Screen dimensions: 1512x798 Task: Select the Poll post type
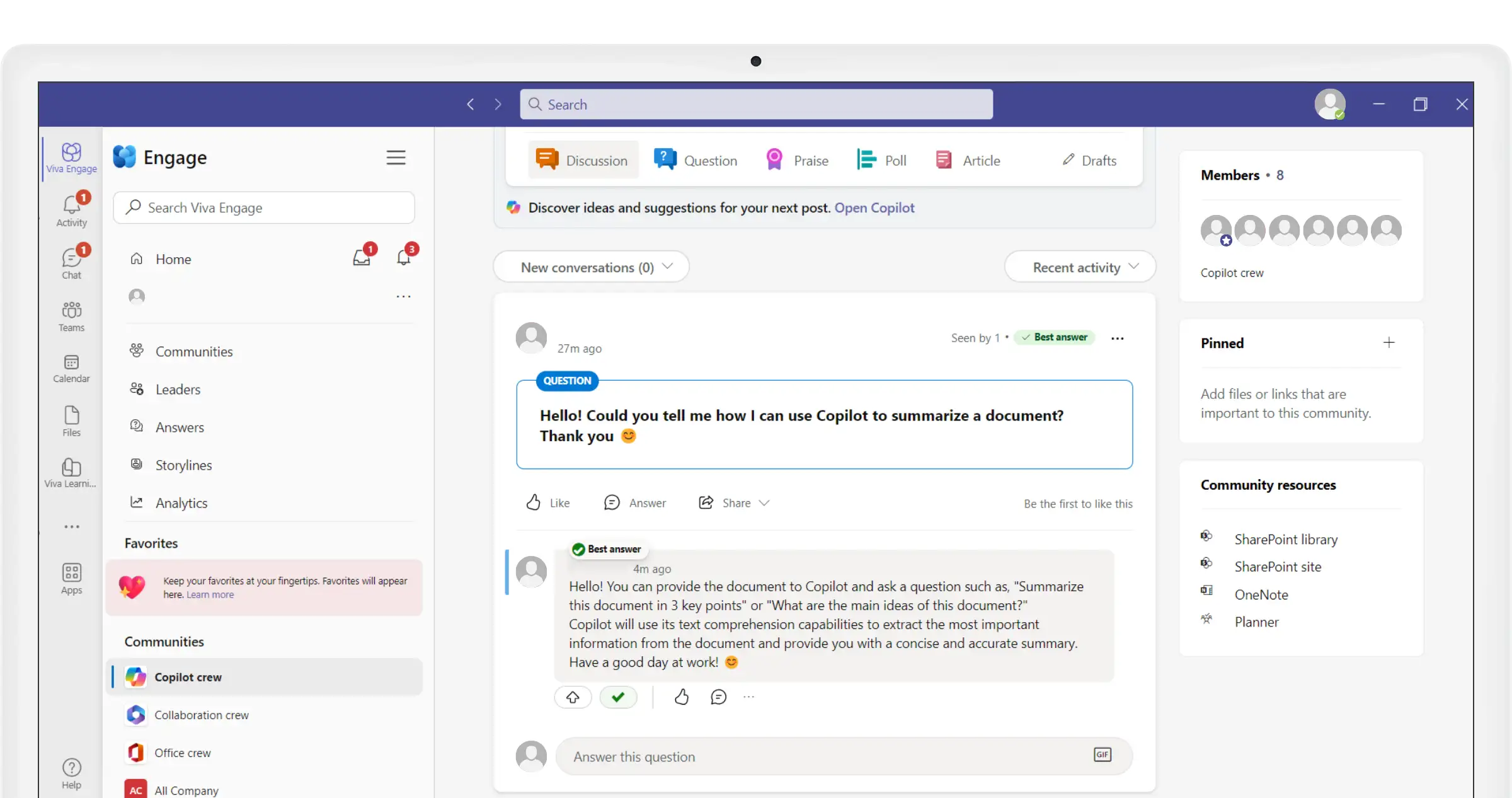[x=881, y=160]
